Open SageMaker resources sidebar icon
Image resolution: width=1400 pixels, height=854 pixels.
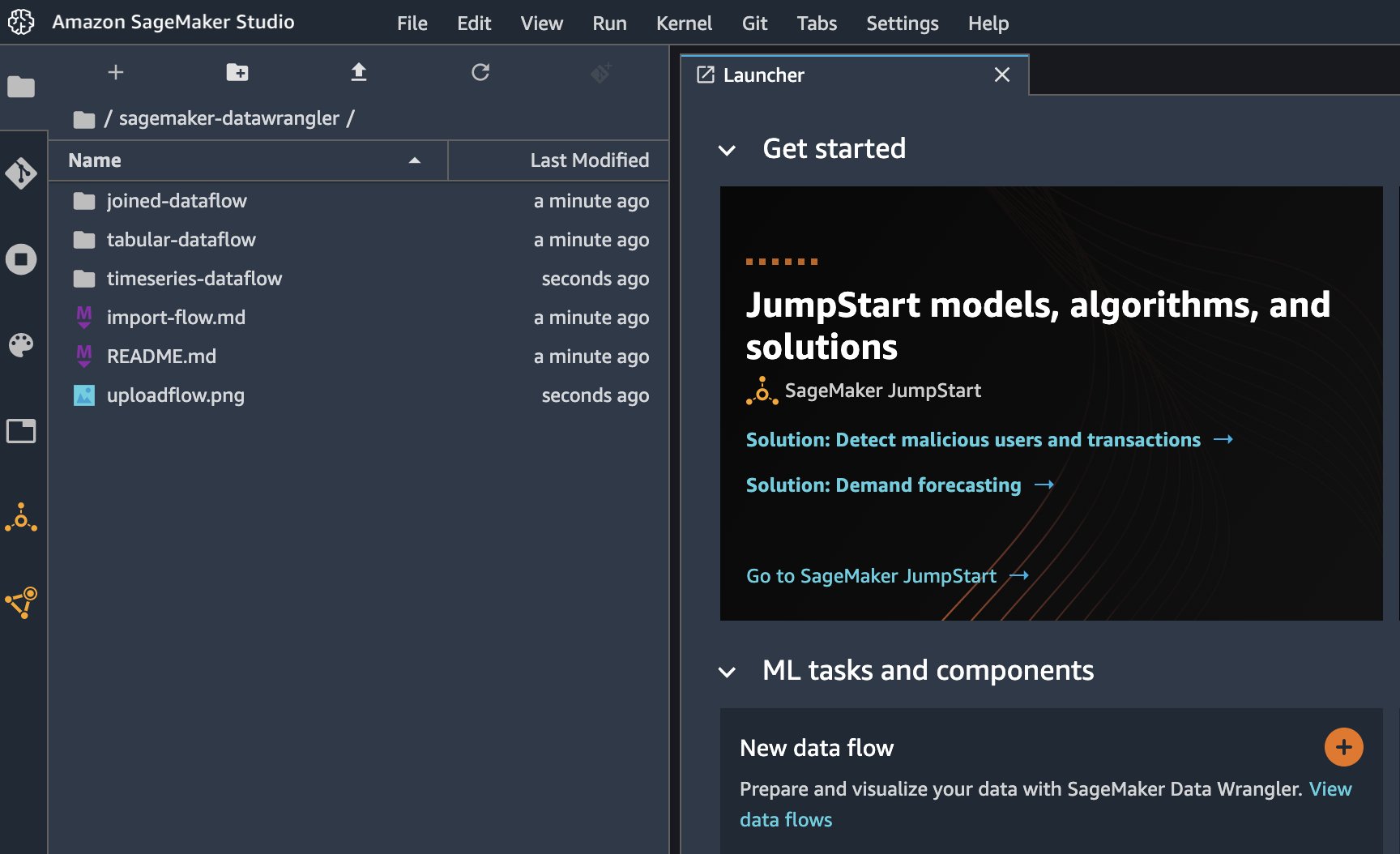click(21, 603)
